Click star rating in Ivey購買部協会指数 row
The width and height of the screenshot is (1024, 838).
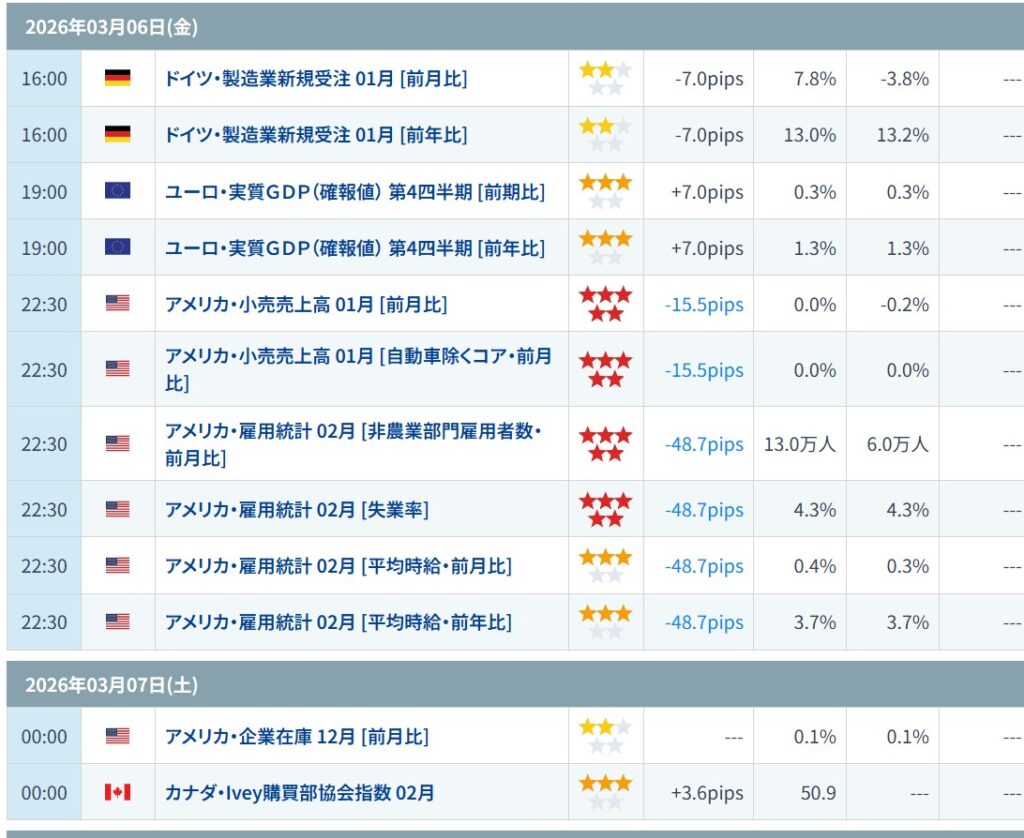[x=605, y=793]
